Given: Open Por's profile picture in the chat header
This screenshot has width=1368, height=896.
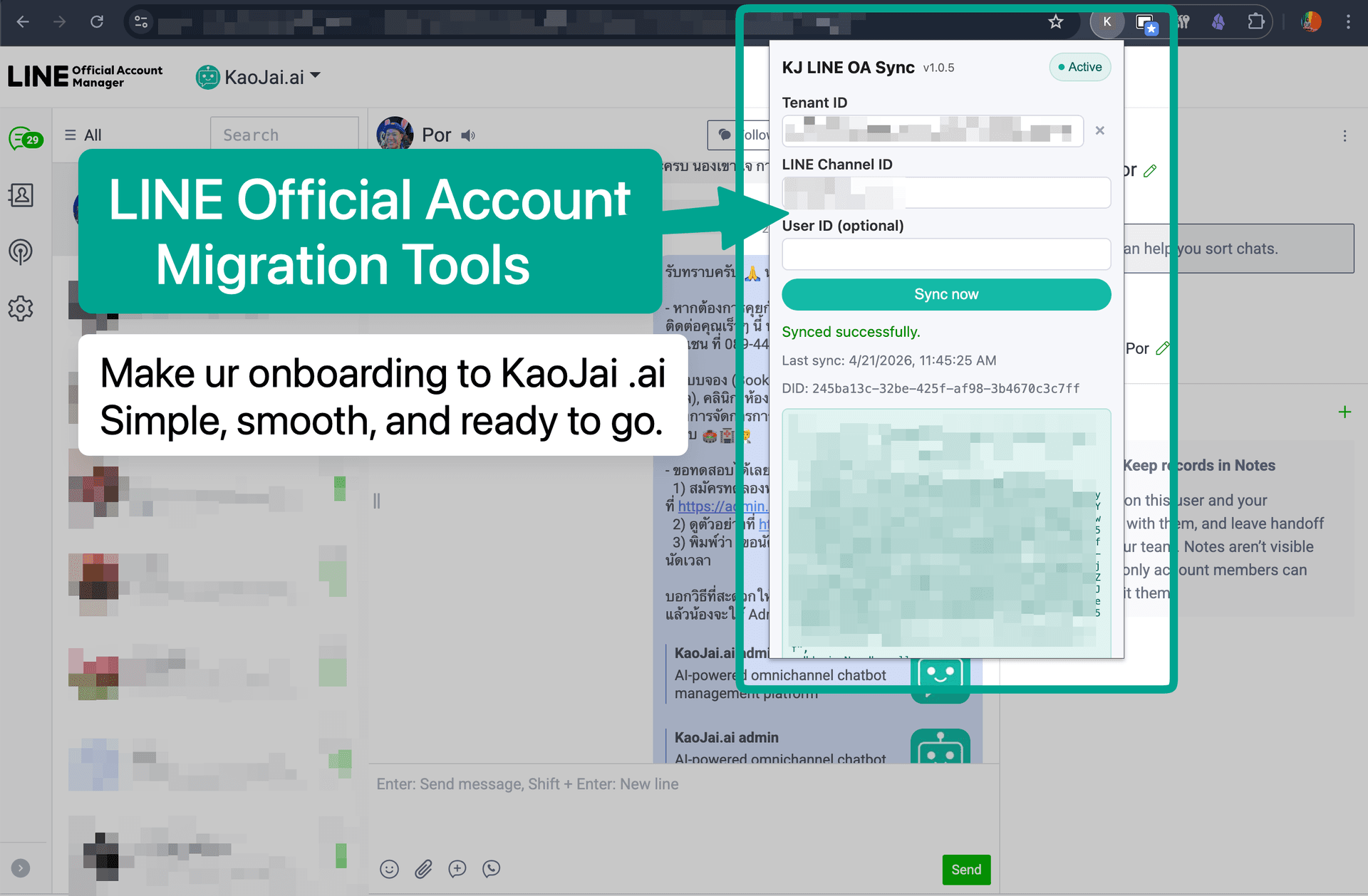Looking at the screenshot, I should tap(395, 134).
